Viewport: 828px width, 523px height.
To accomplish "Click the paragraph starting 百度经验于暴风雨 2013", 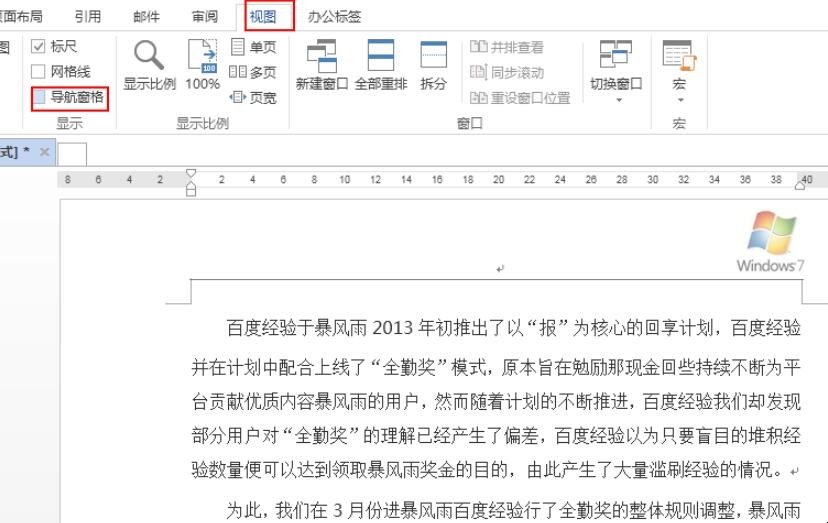I will click(x=513, y=328).
